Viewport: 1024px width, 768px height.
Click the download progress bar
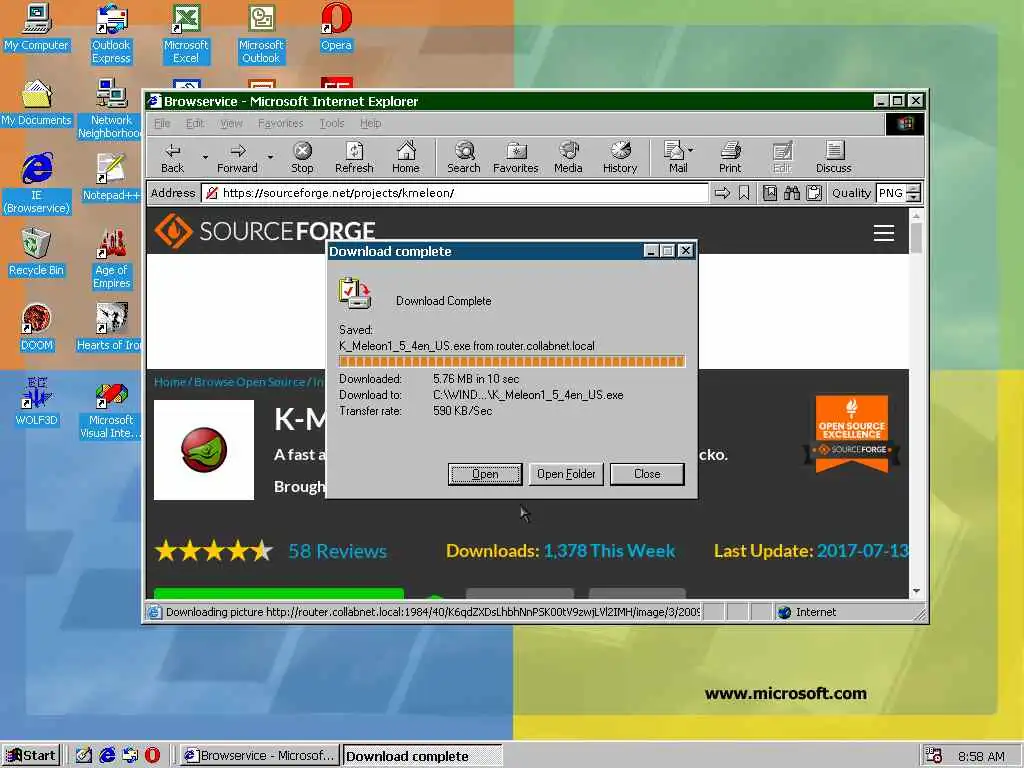(511, 361)
